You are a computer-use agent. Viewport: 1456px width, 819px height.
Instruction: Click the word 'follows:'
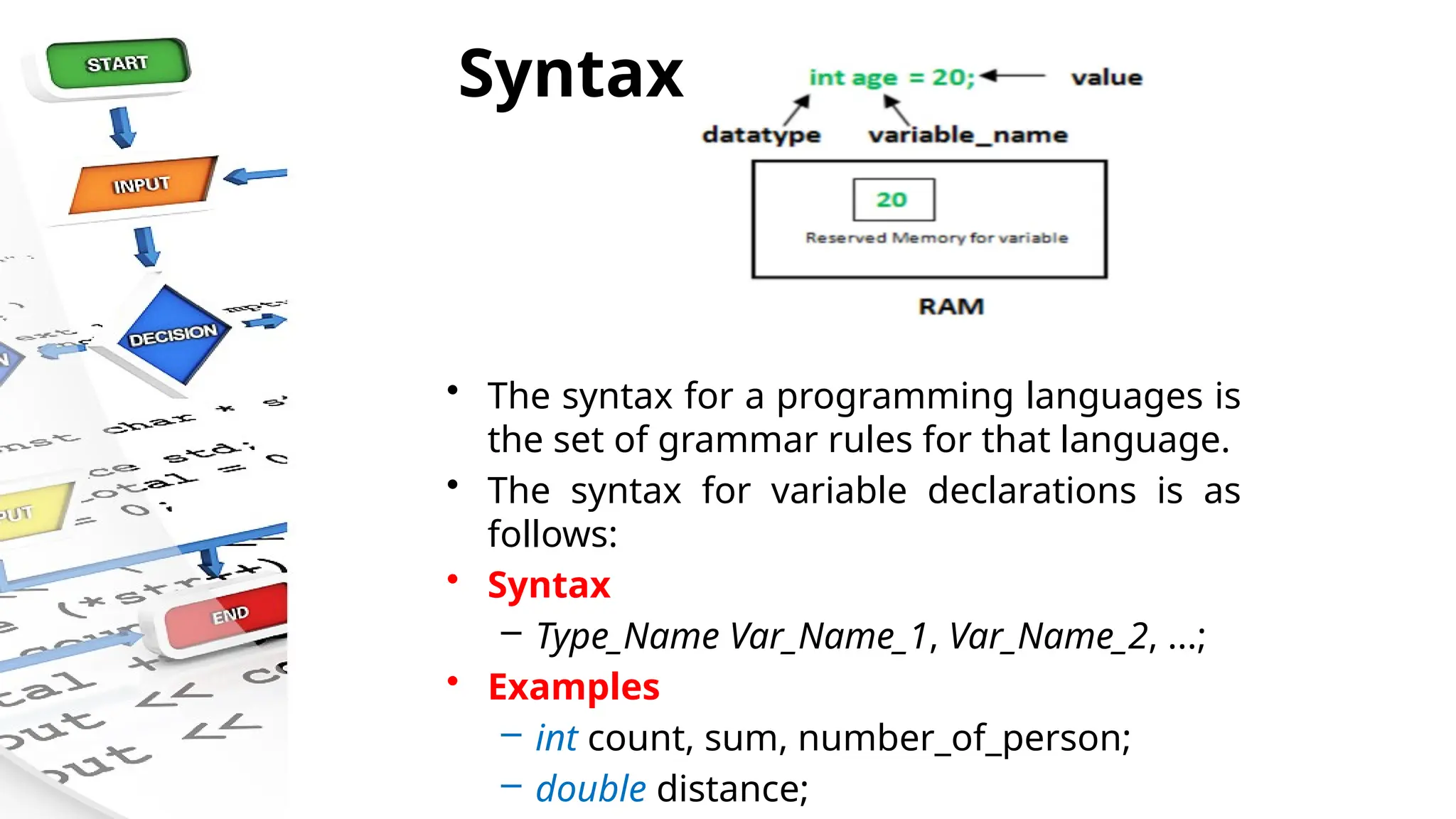pos(552,534)
